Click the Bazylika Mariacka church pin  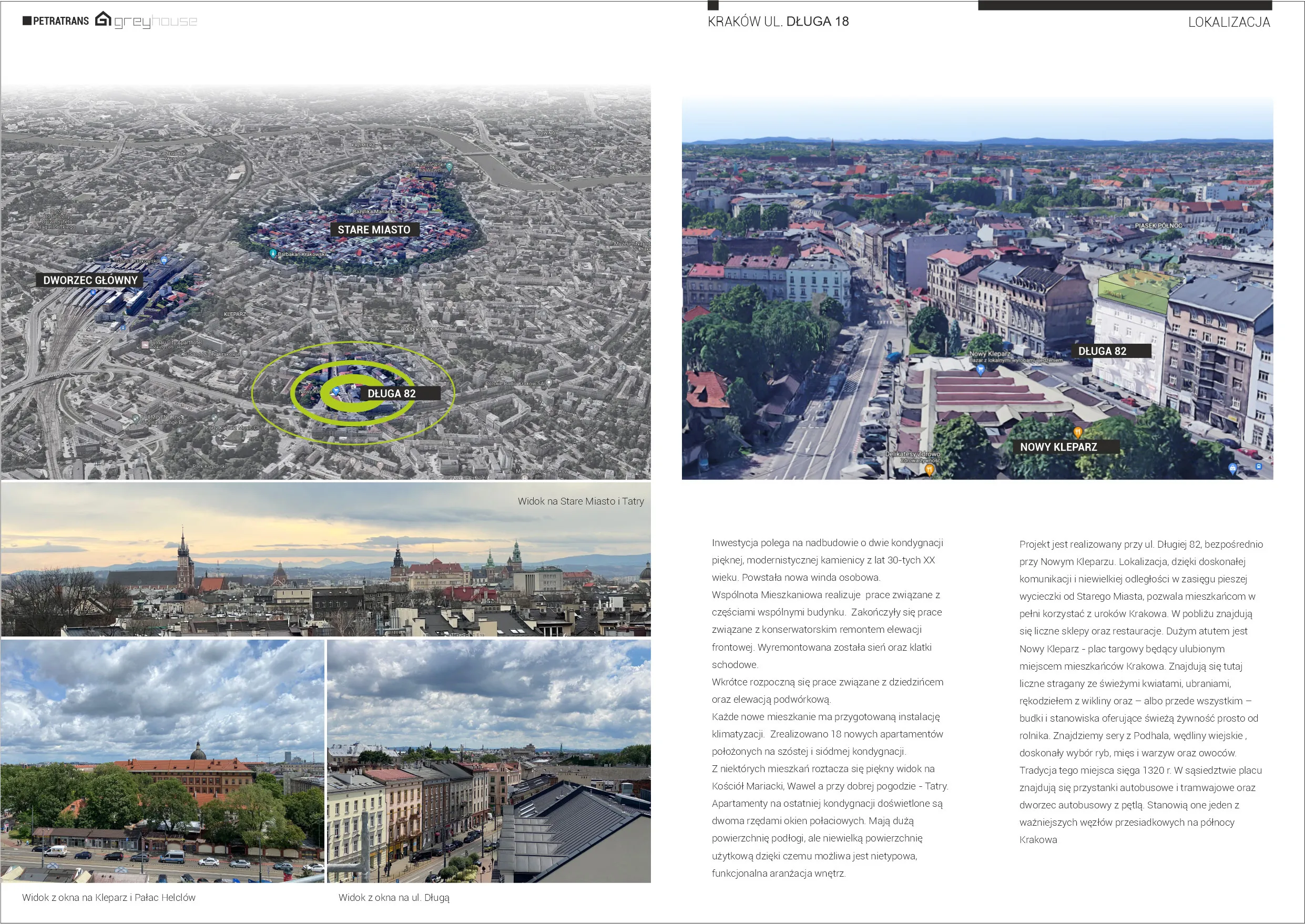pyautogui.click(x=348, y=211)
